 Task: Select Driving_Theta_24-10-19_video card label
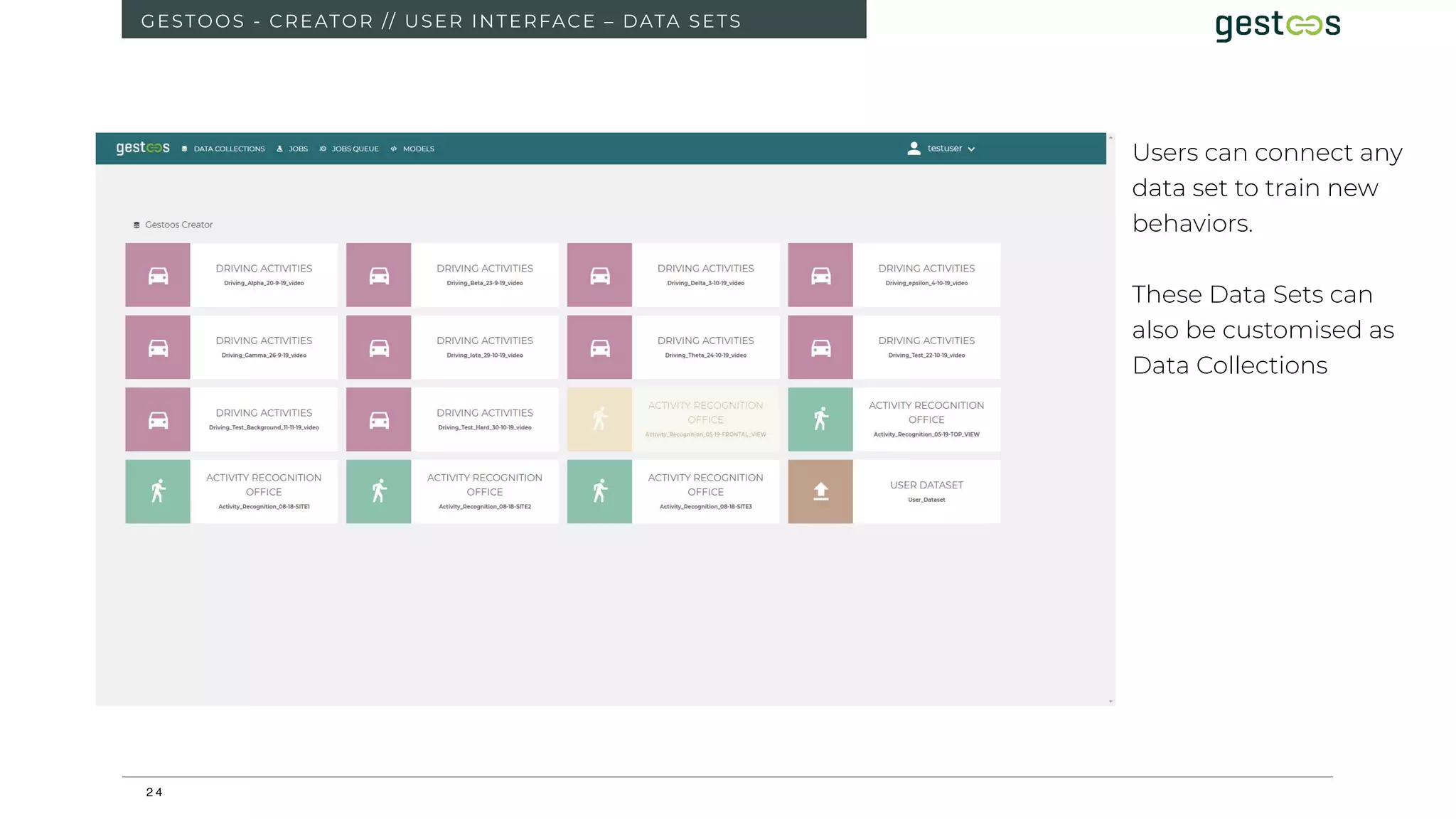click(x=706, y=355)
